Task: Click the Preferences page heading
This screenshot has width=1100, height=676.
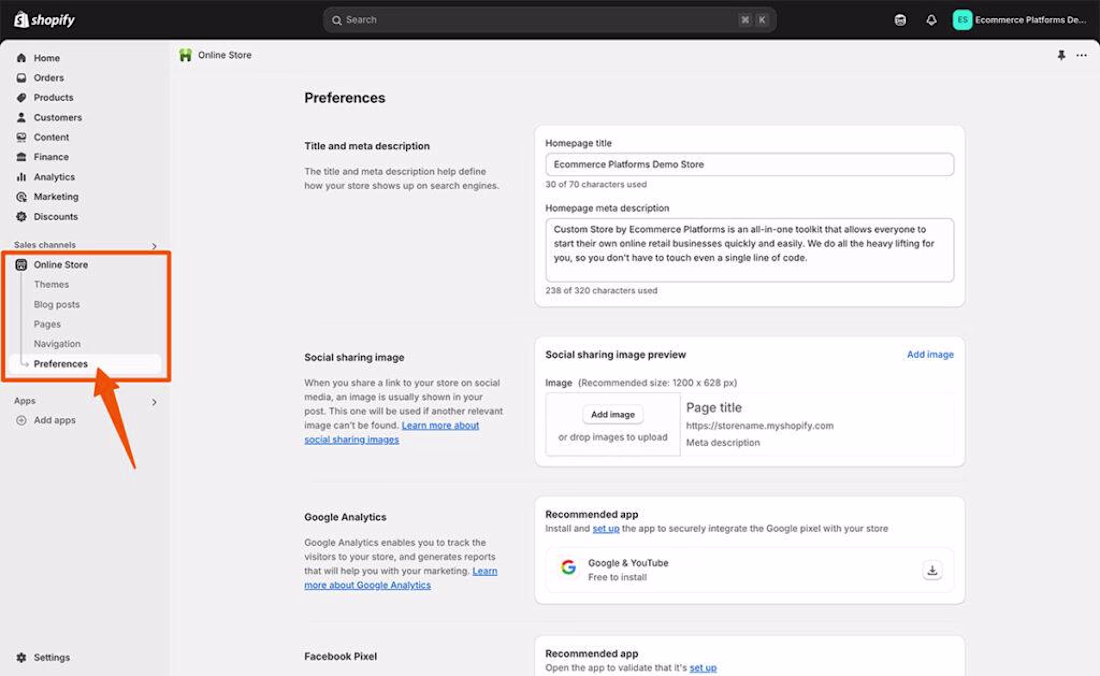Action: 344,98
